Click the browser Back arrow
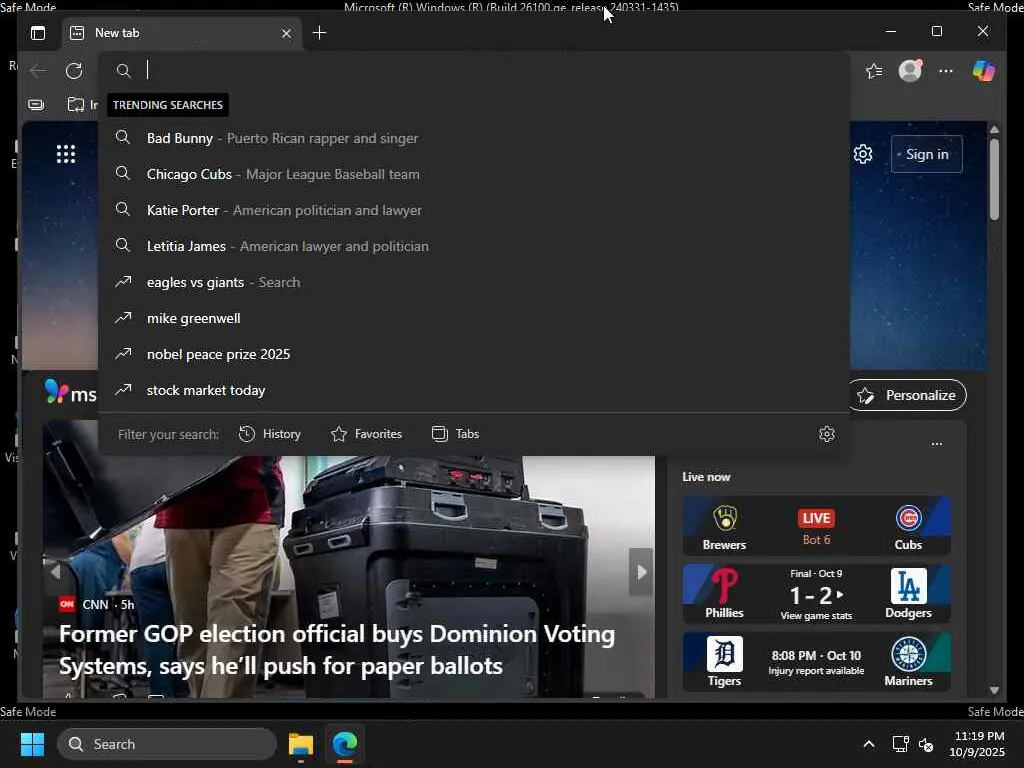This screenshot has width=1024, height=768. [39, 71]
